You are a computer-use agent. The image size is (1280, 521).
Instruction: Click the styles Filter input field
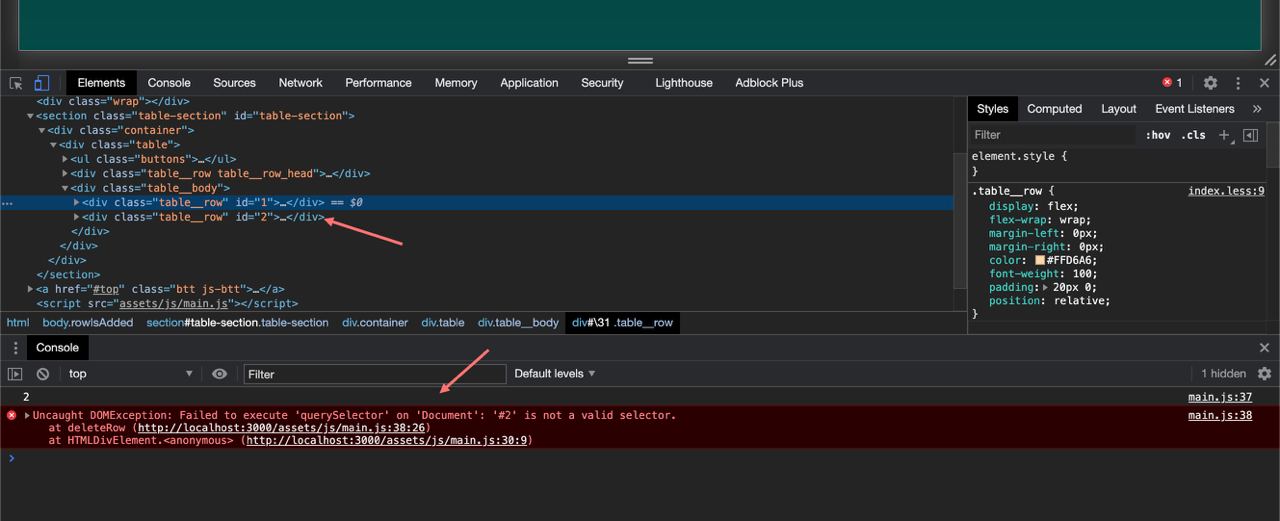click(1055, 135)
